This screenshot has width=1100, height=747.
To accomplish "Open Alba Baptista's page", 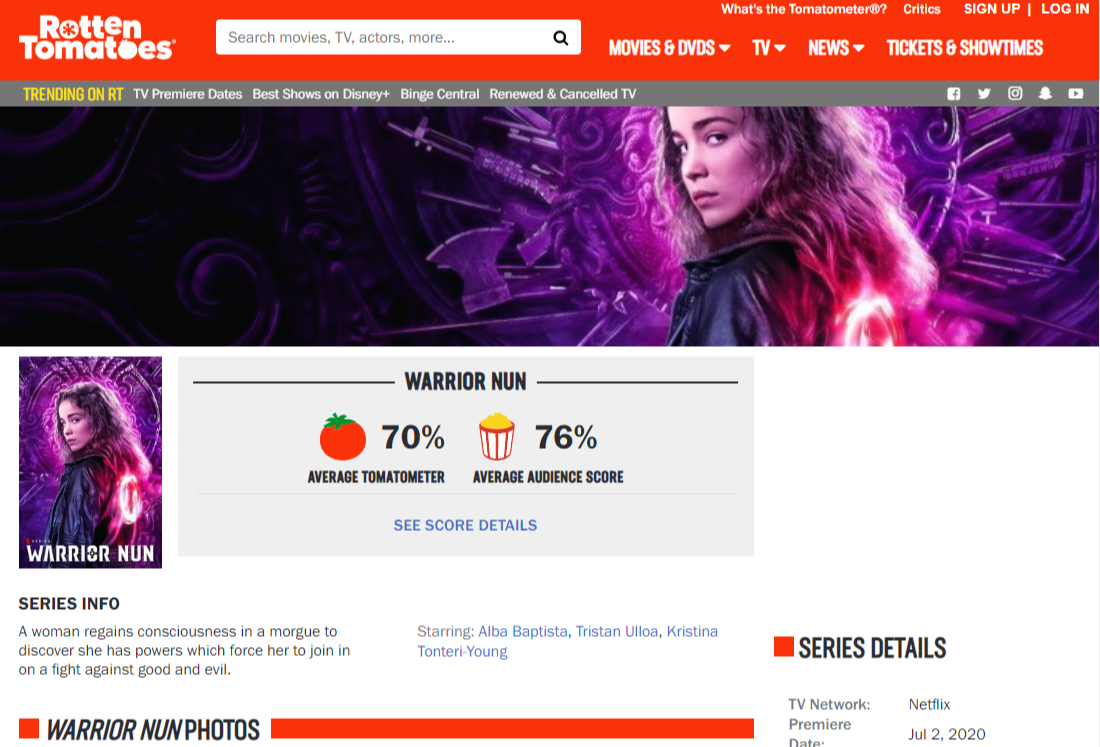I will 523,631.
